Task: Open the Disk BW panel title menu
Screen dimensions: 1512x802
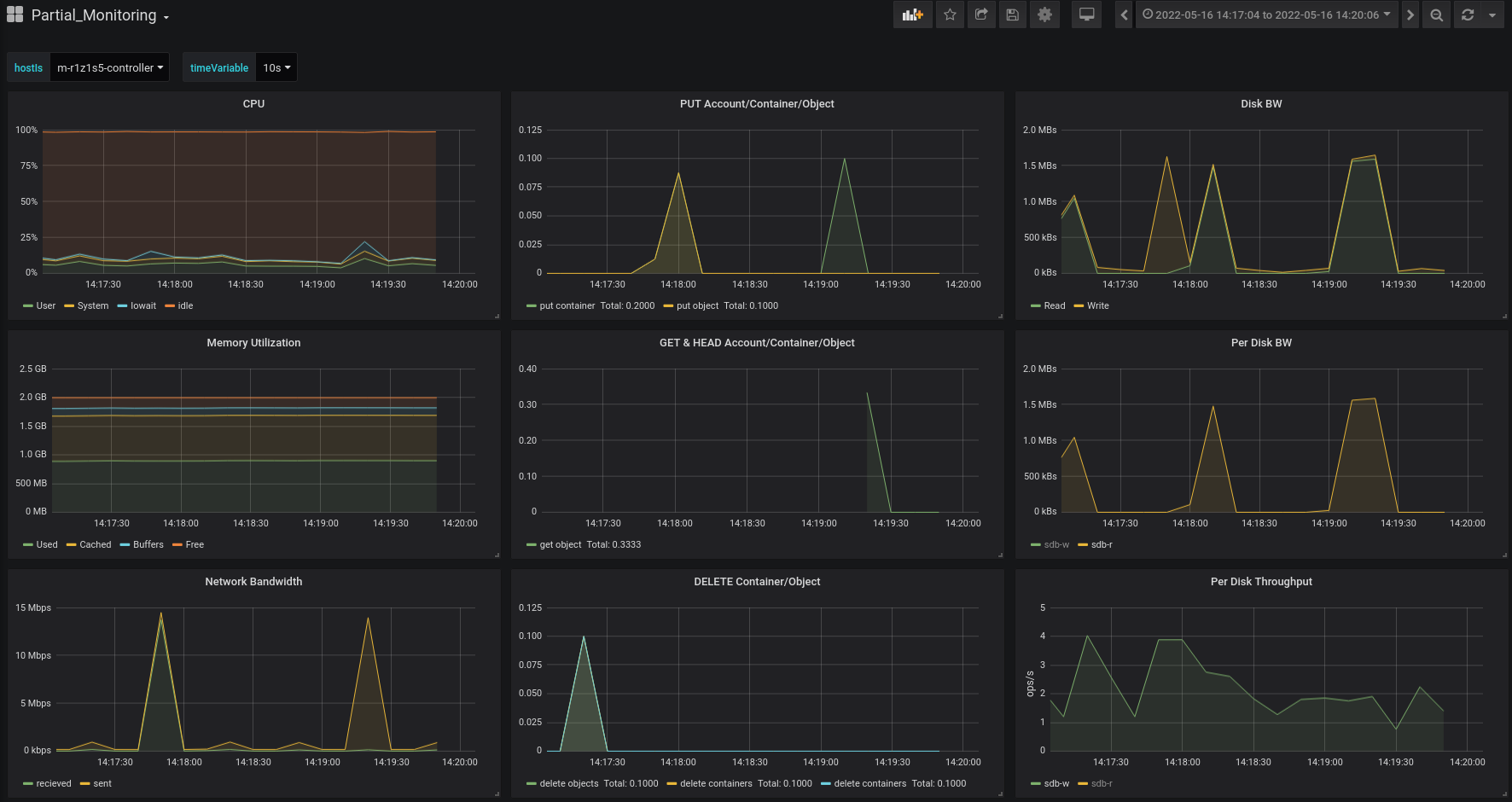Action: tap(1260, 104)
